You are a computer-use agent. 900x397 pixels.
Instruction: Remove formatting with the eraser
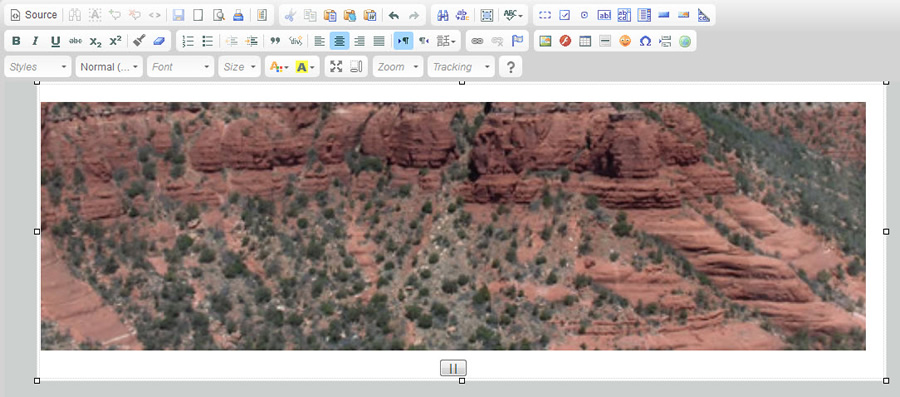(x=159, y=41)
